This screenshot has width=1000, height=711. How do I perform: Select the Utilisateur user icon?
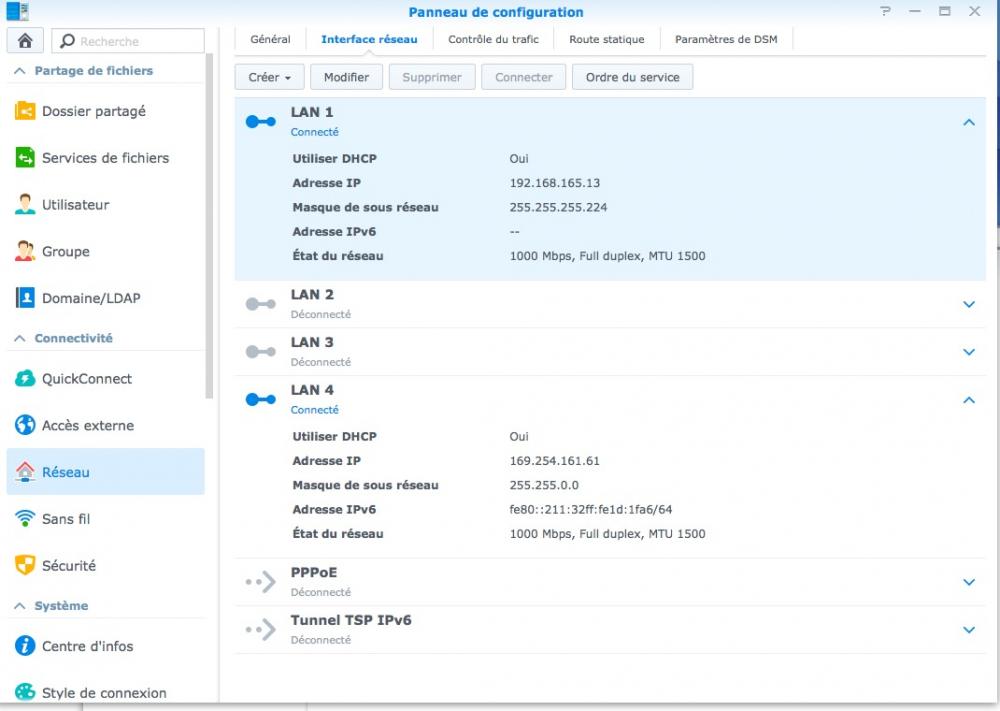25,205
